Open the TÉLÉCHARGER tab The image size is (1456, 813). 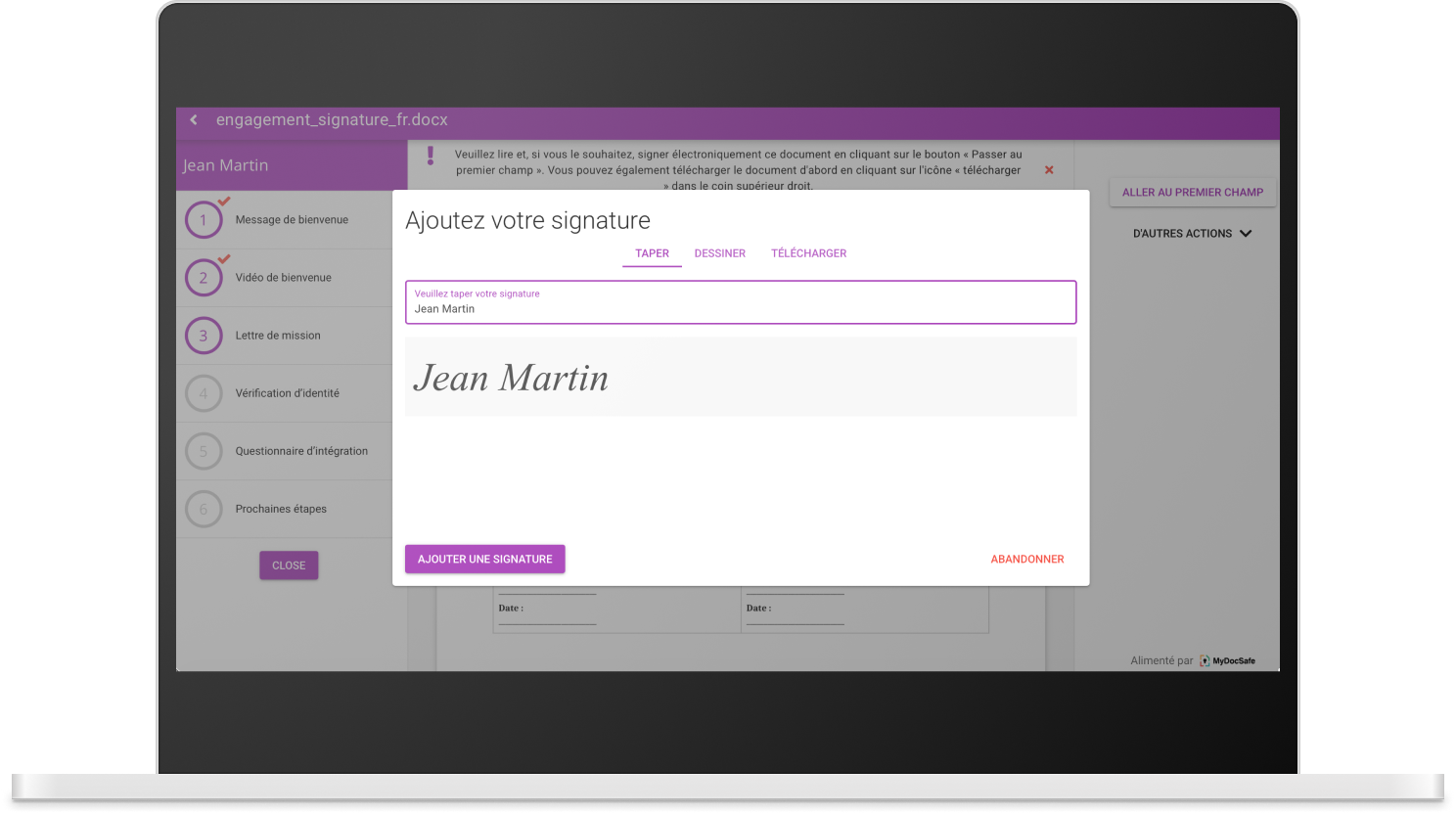pos(808,253)
